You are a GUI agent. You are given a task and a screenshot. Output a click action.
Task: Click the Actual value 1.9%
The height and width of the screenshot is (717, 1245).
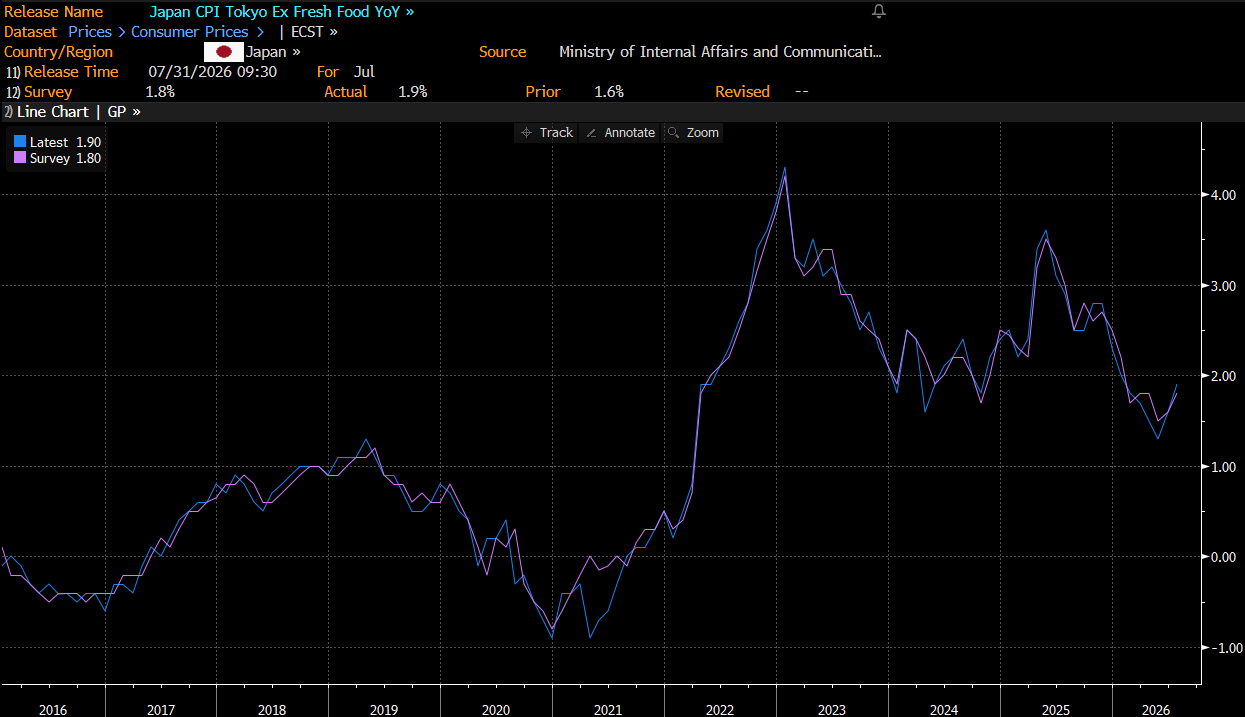(x=413, y=92)
